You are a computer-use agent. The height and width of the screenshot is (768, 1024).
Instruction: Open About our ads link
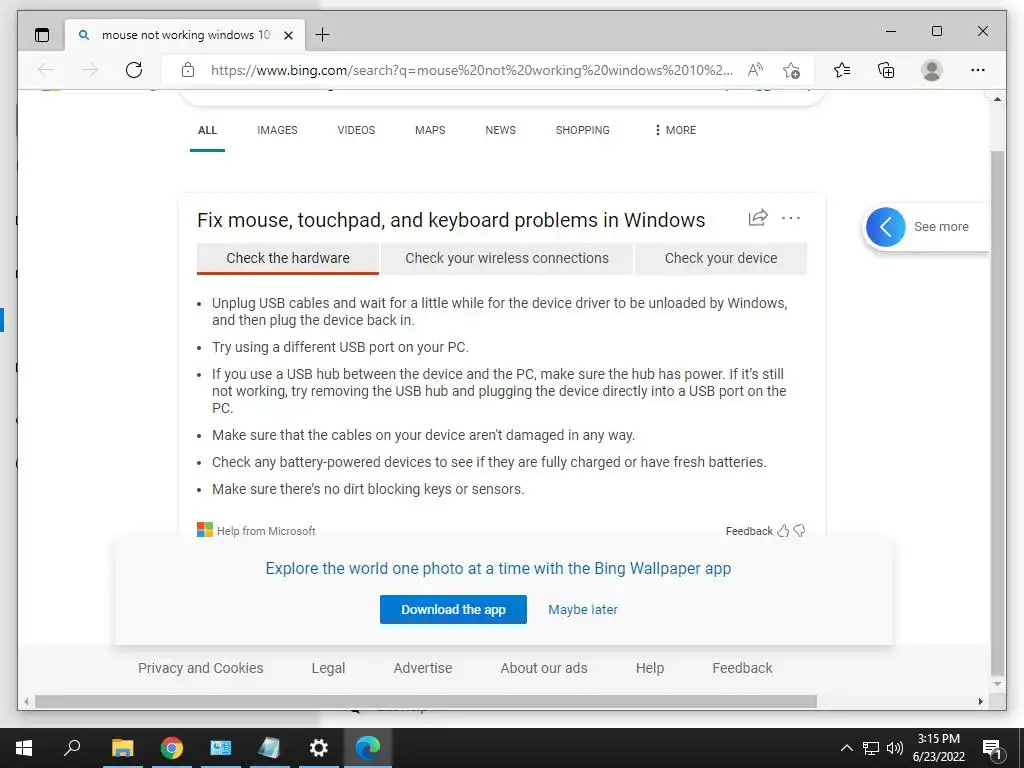coord(544,668)
